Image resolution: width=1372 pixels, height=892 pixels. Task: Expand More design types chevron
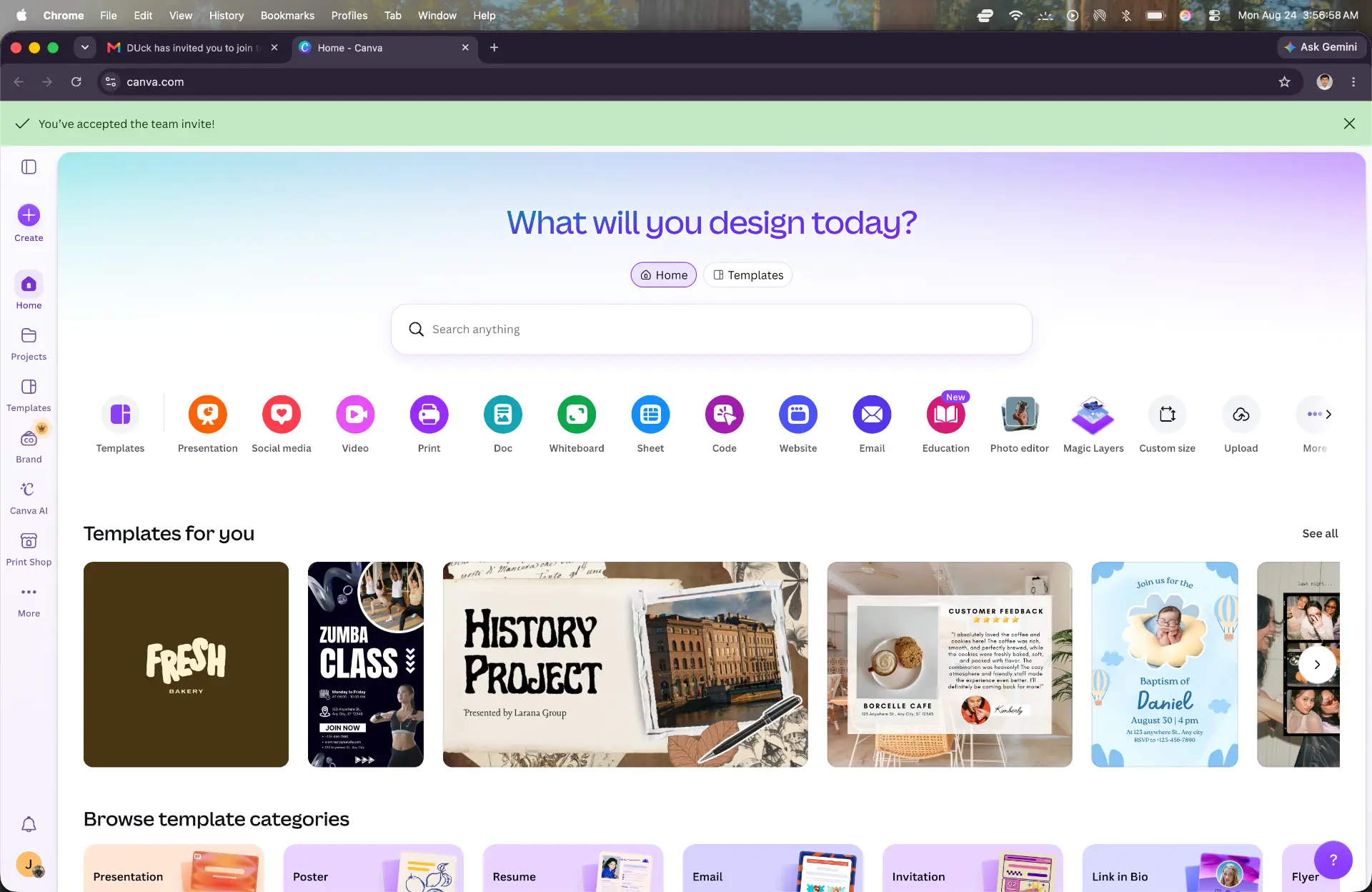pyautogui.click(x=1328, y=414)
